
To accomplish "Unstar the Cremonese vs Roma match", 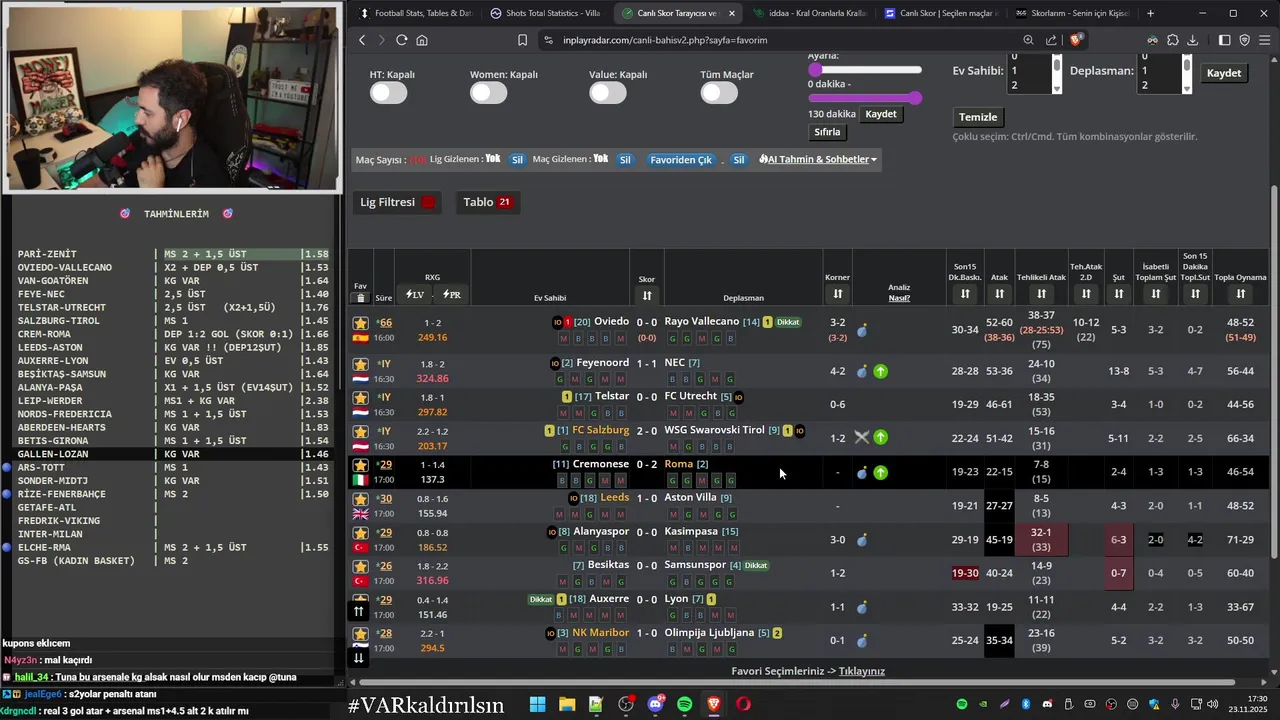I will 360,465.
